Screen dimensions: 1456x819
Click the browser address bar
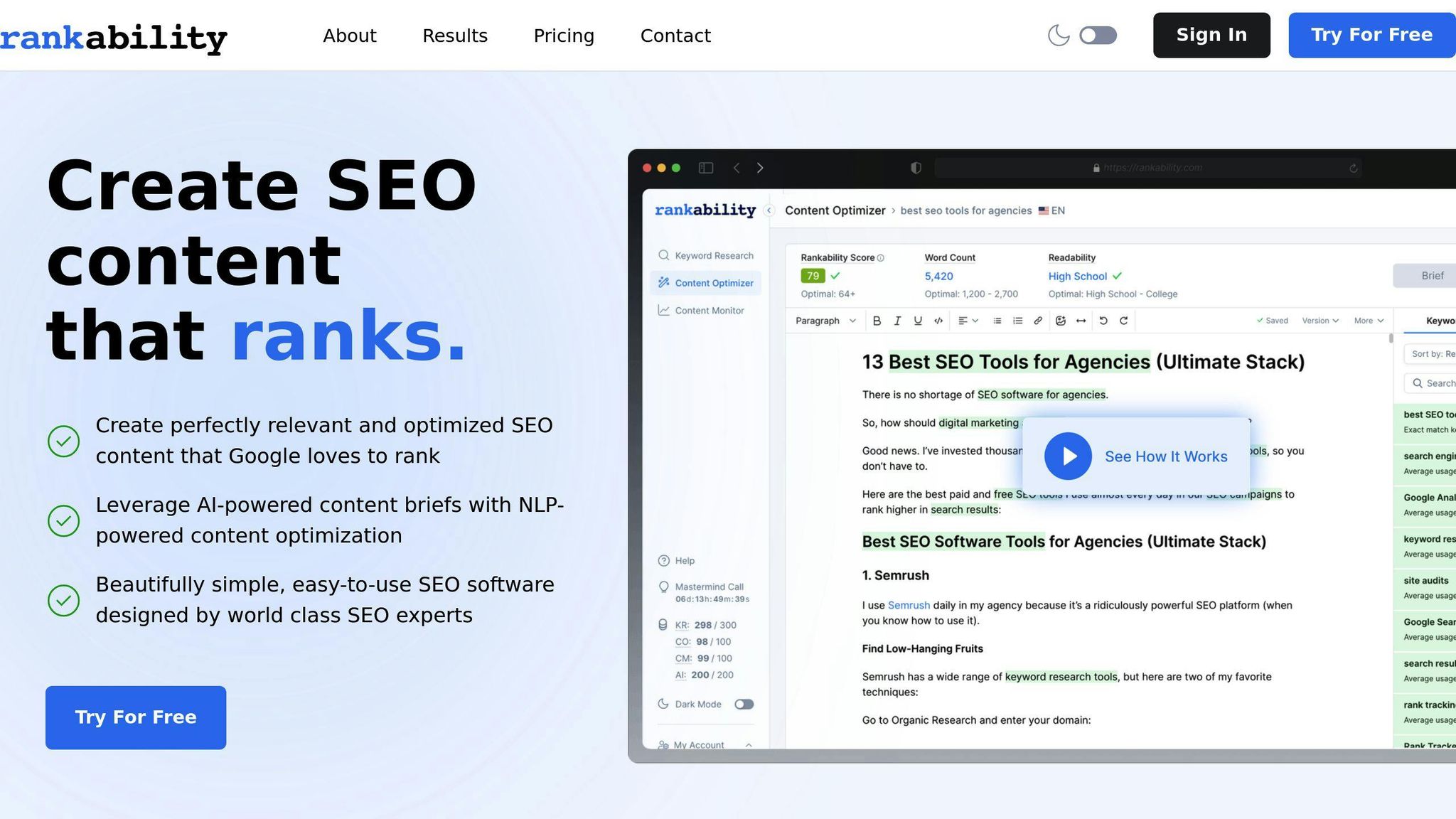pyautogui.click(x=1147, y=168)
